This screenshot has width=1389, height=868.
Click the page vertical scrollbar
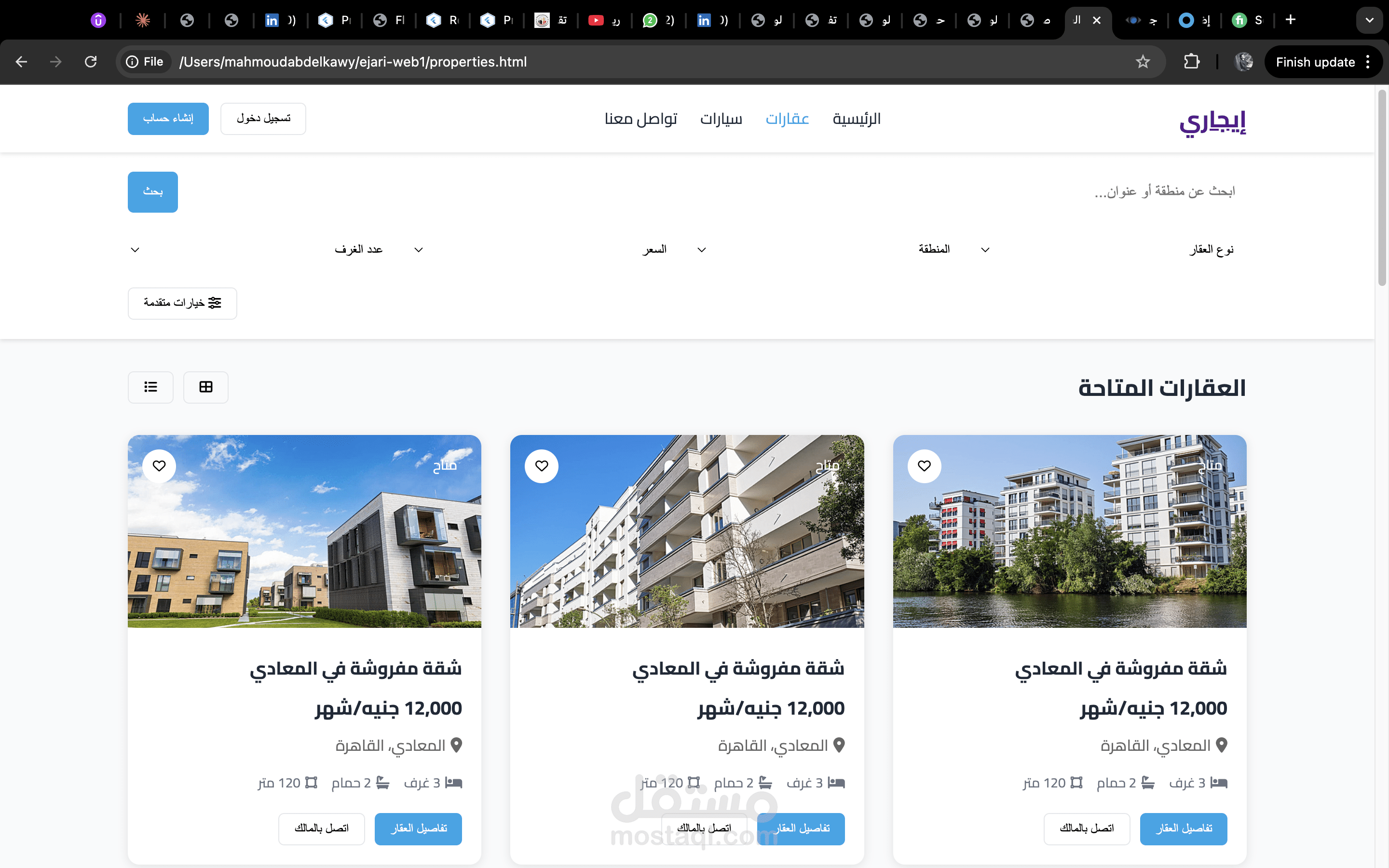click(1382, 188)
